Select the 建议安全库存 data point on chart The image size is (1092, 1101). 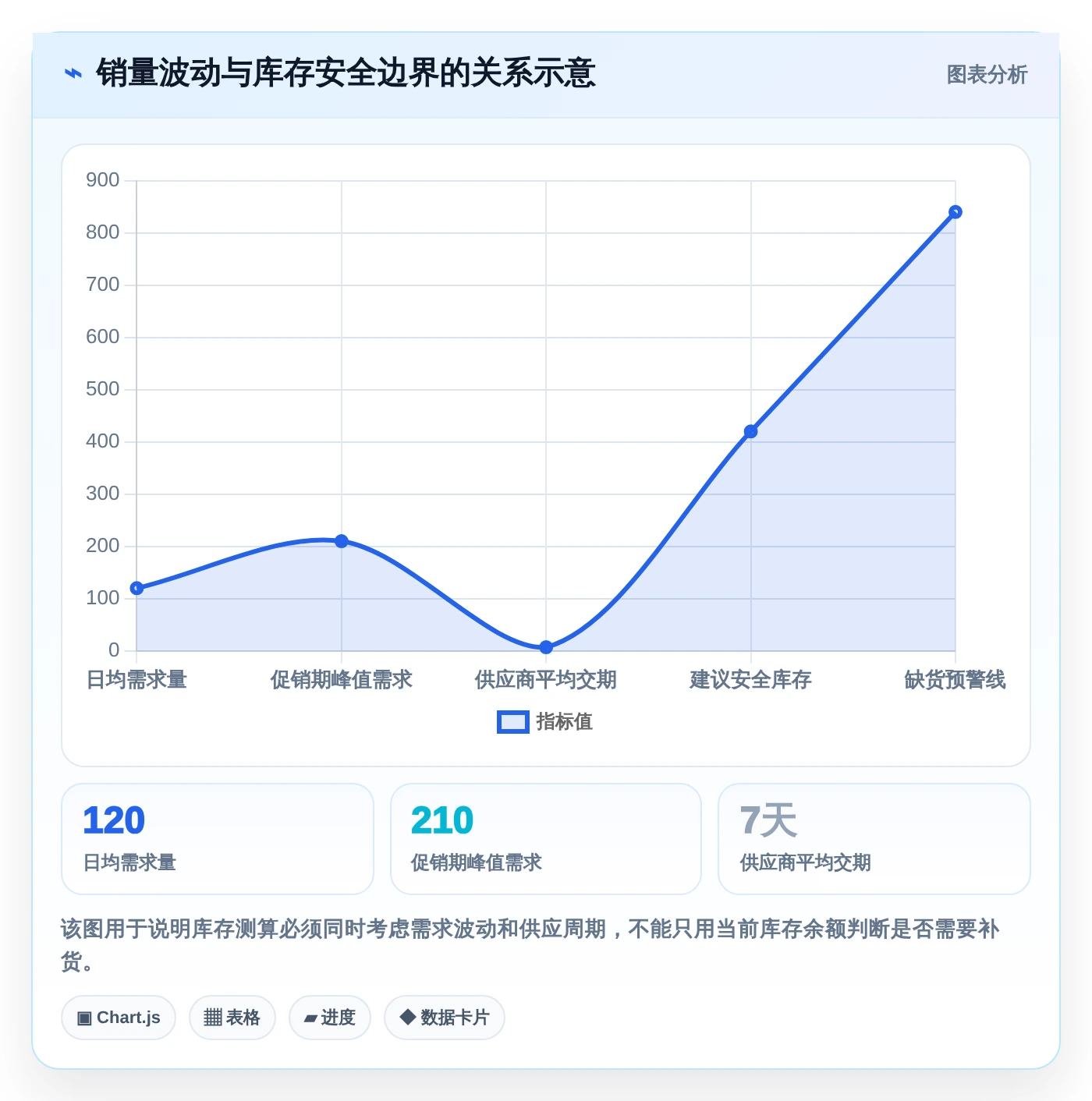tap(751, 431)
